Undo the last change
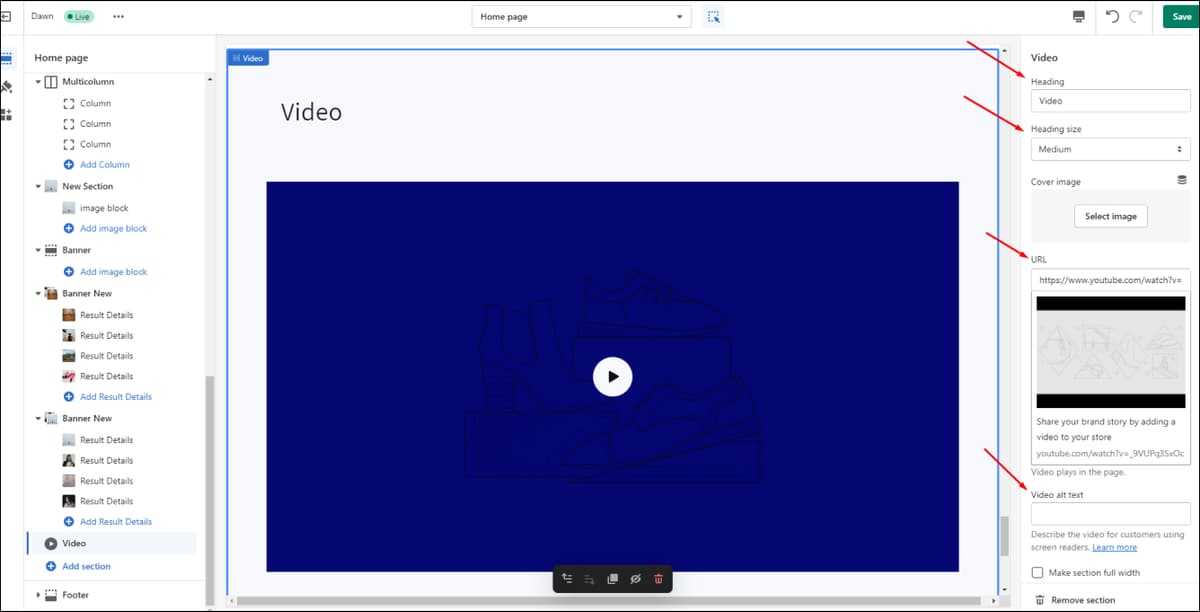1200x612 pixels. [x=1113, y=17]
